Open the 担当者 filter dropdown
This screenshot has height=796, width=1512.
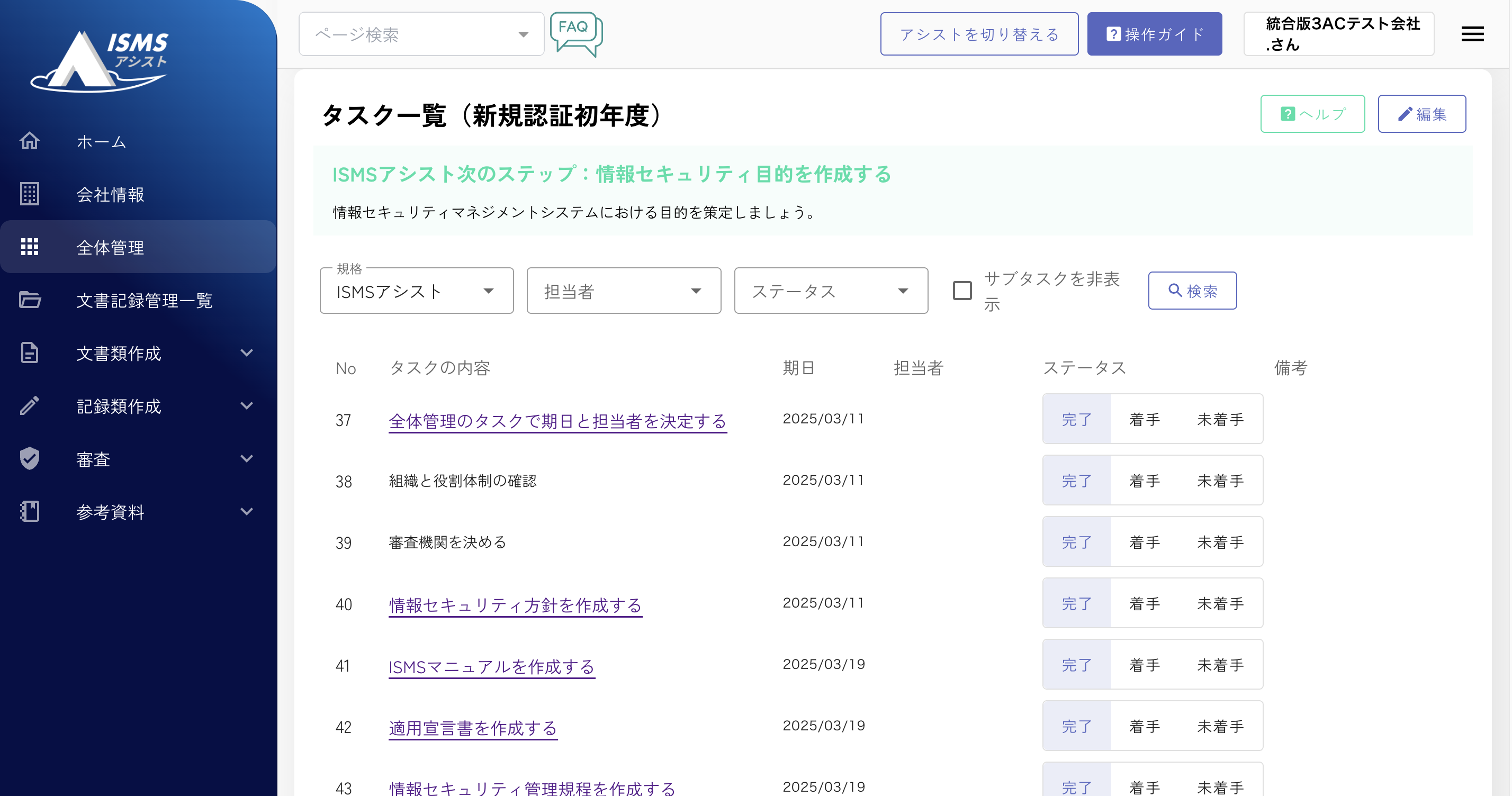623,291
